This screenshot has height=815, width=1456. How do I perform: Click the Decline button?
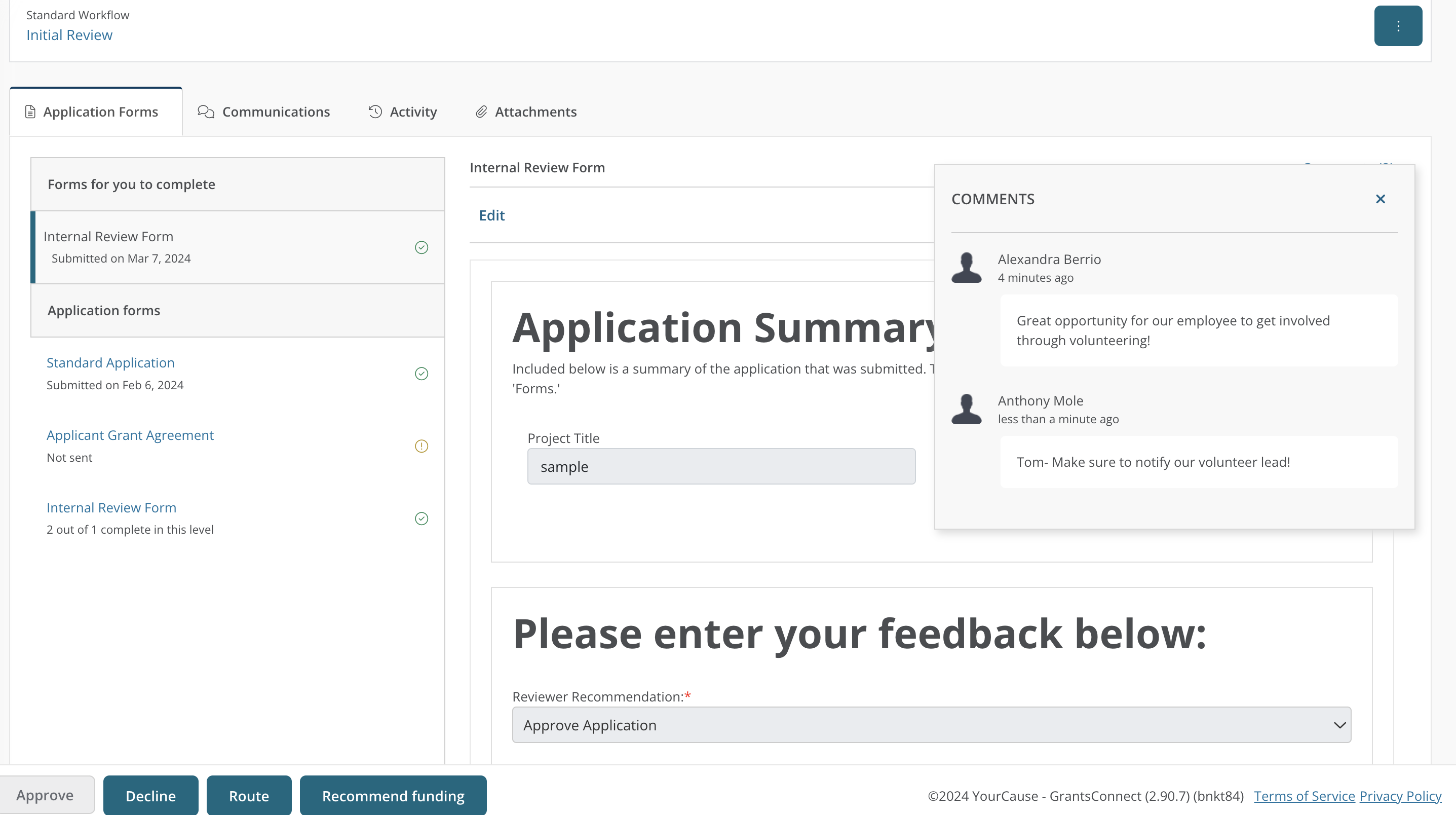click(x=150, y=795)
